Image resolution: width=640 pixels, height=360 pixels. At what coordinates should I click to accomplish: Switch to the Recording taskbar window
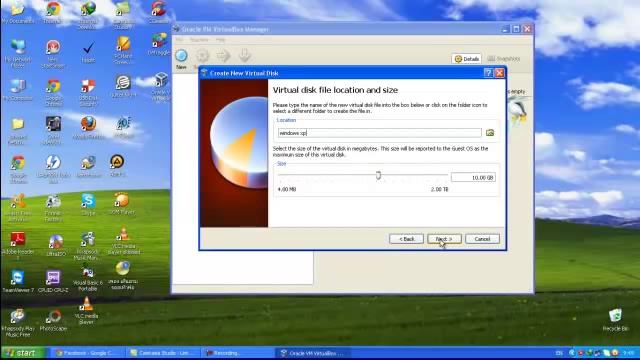(238, 353)
